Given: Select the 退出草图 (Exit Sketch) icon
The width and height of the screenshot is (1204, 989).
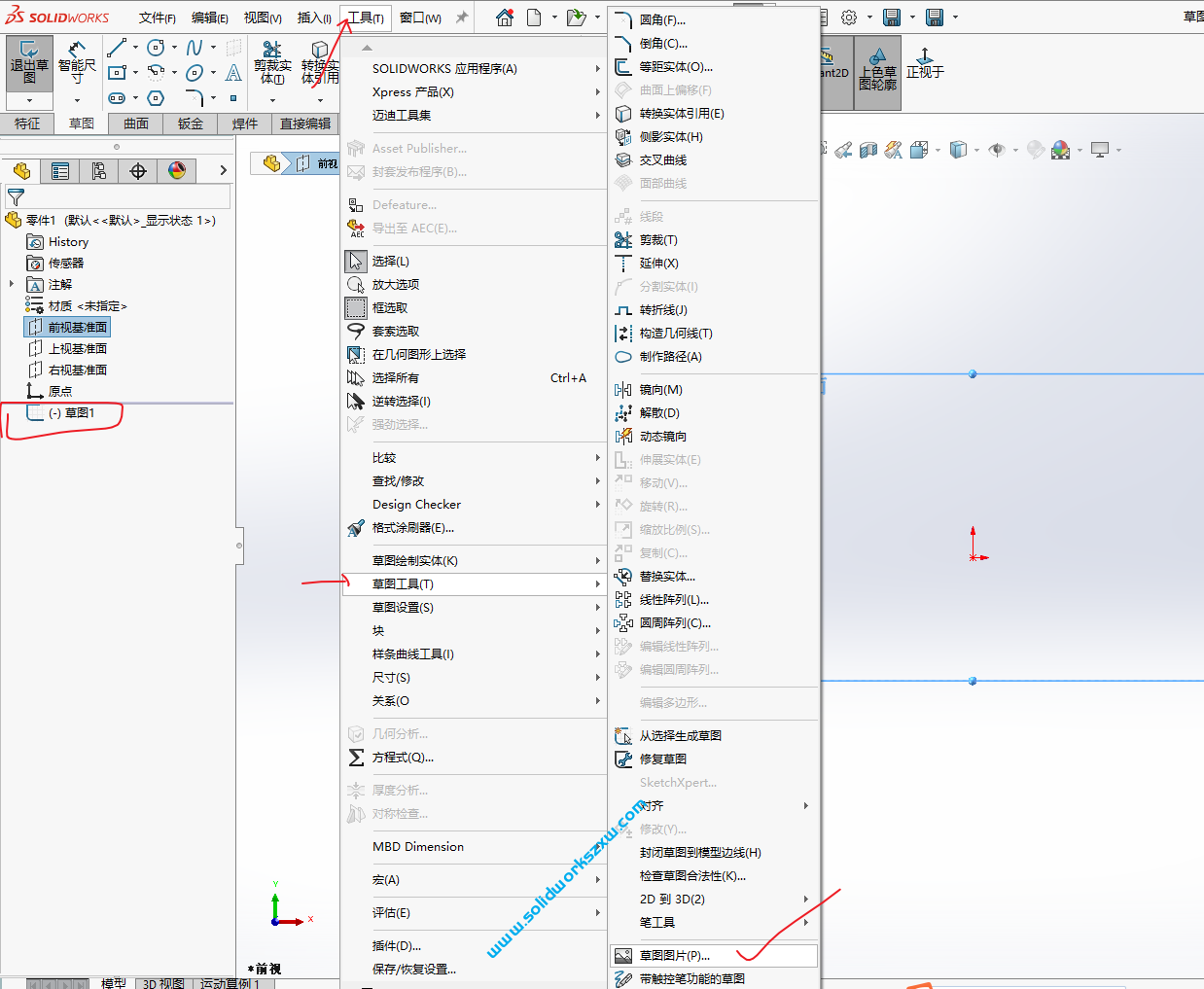Looking at the screenshot, I should (x=28, y=61).
